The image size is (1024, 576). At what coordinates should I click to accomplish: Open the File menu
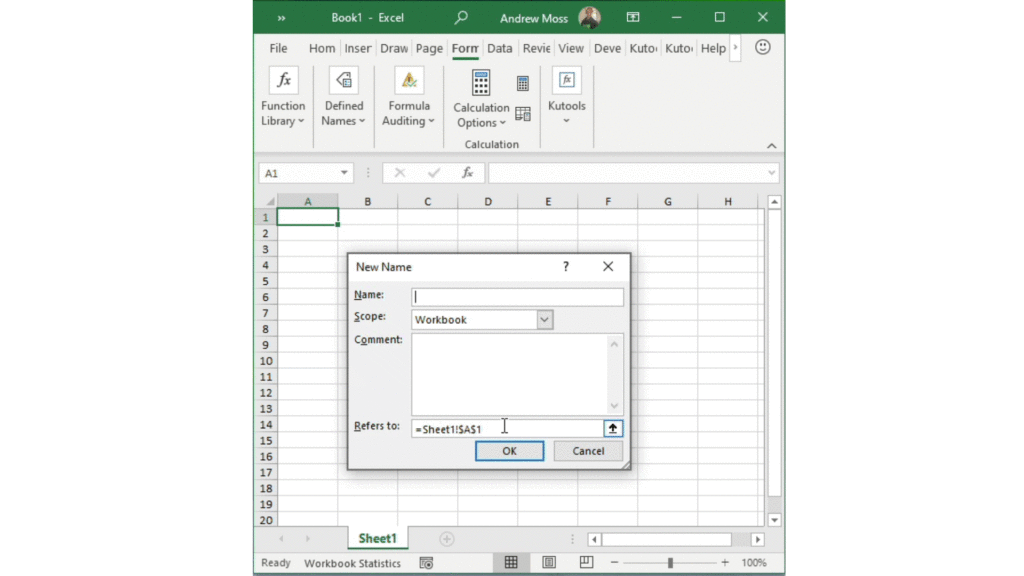(278, 48)
